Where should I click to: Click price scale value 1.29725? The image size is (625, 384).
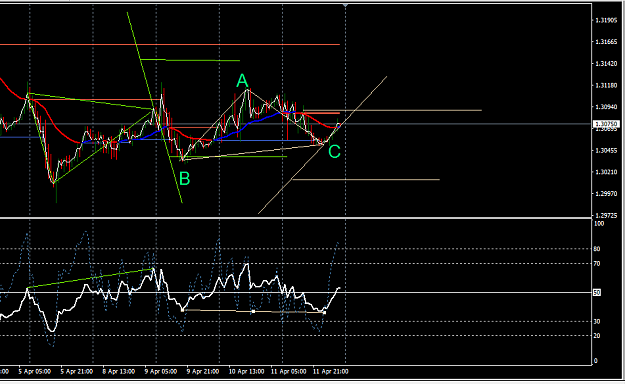click(606, 215)
